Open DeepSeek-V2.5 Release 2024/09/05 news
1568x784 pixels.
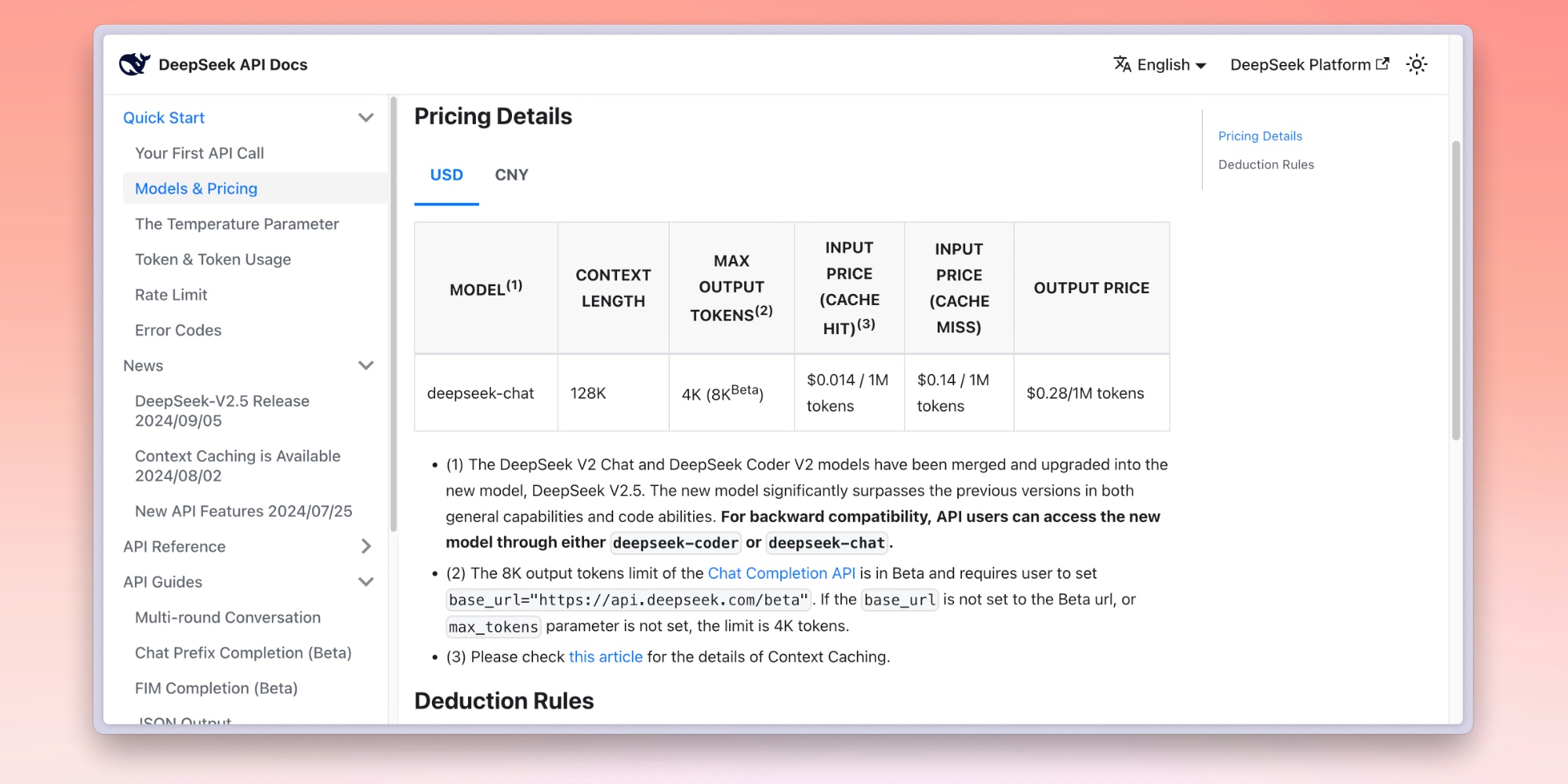point(222,411)
